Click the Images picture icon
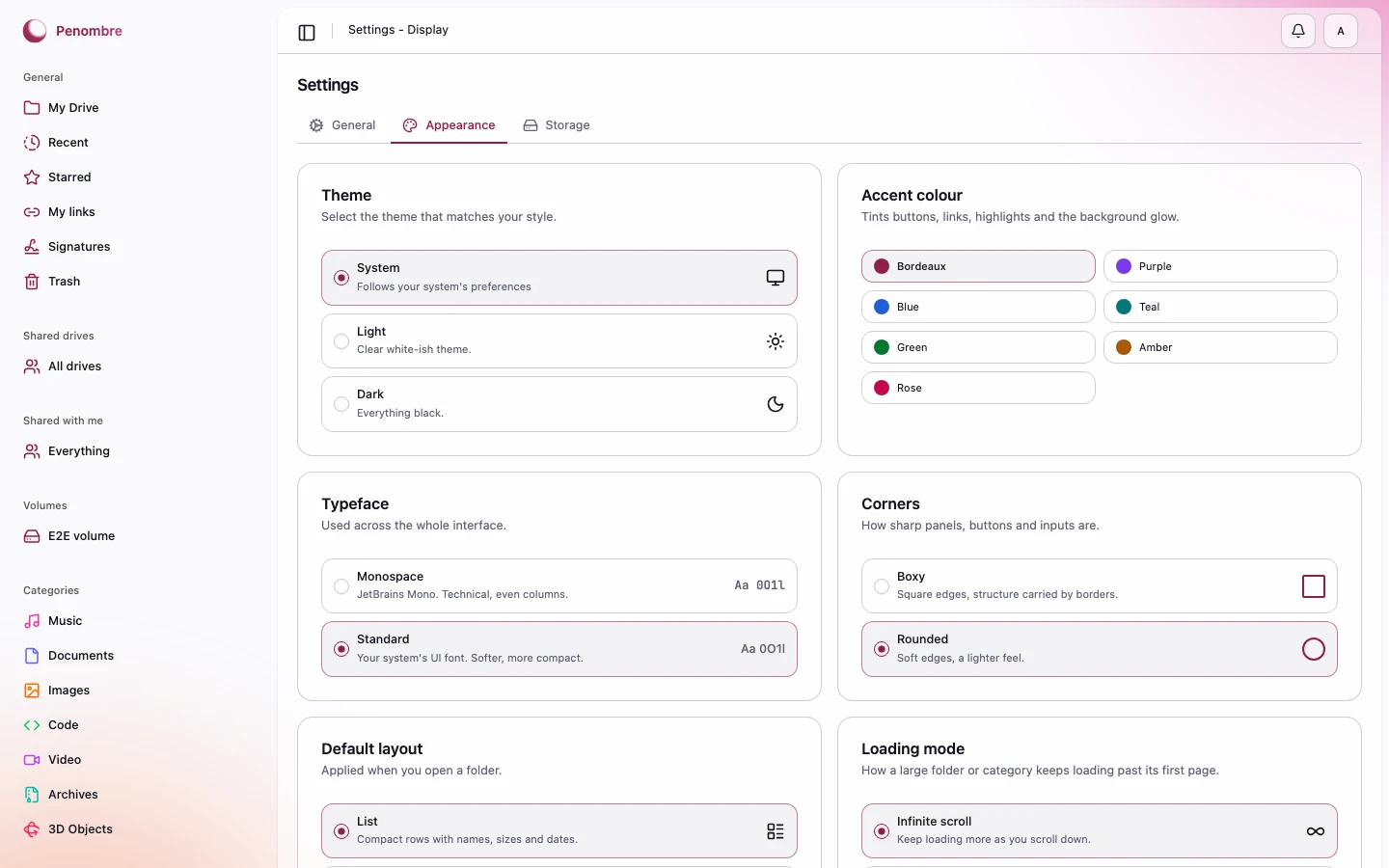The image size is (1389, 868). coord(32,691)
